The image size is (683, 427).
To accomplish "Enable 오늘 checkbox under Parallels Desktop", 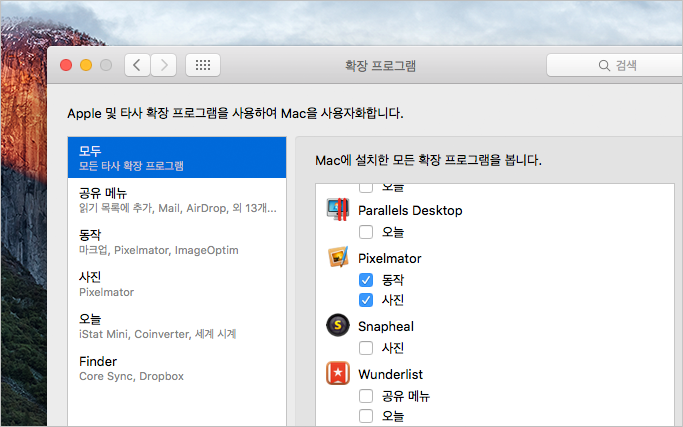I will tap(366, 232).
